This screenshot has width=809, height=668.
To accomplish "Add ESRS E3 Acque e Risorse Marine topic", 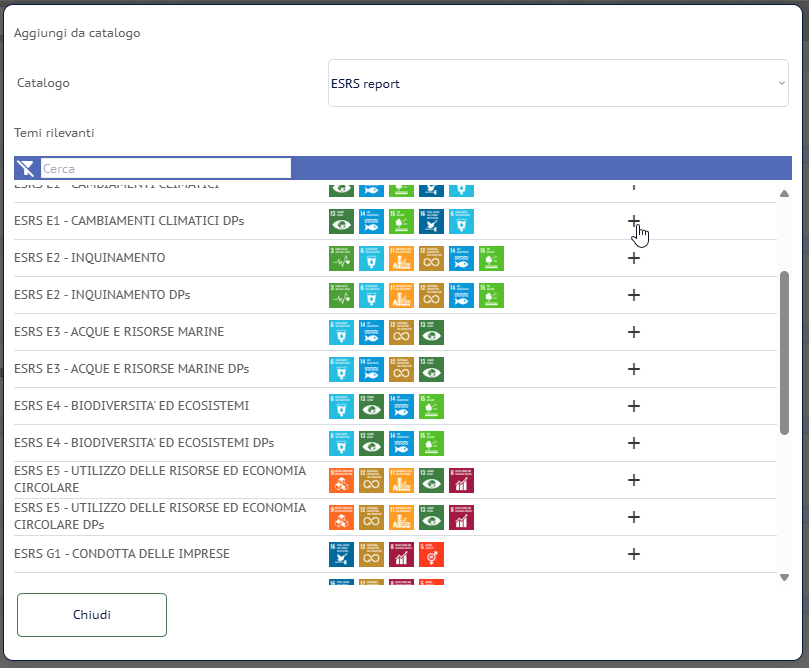I will (633, 332).
